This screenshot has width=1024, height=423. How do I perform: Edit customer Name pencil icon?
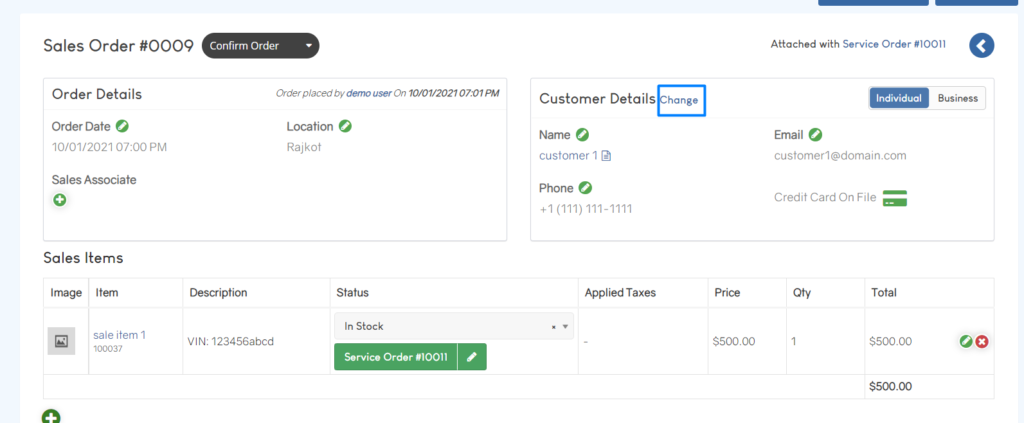(583, 135)
